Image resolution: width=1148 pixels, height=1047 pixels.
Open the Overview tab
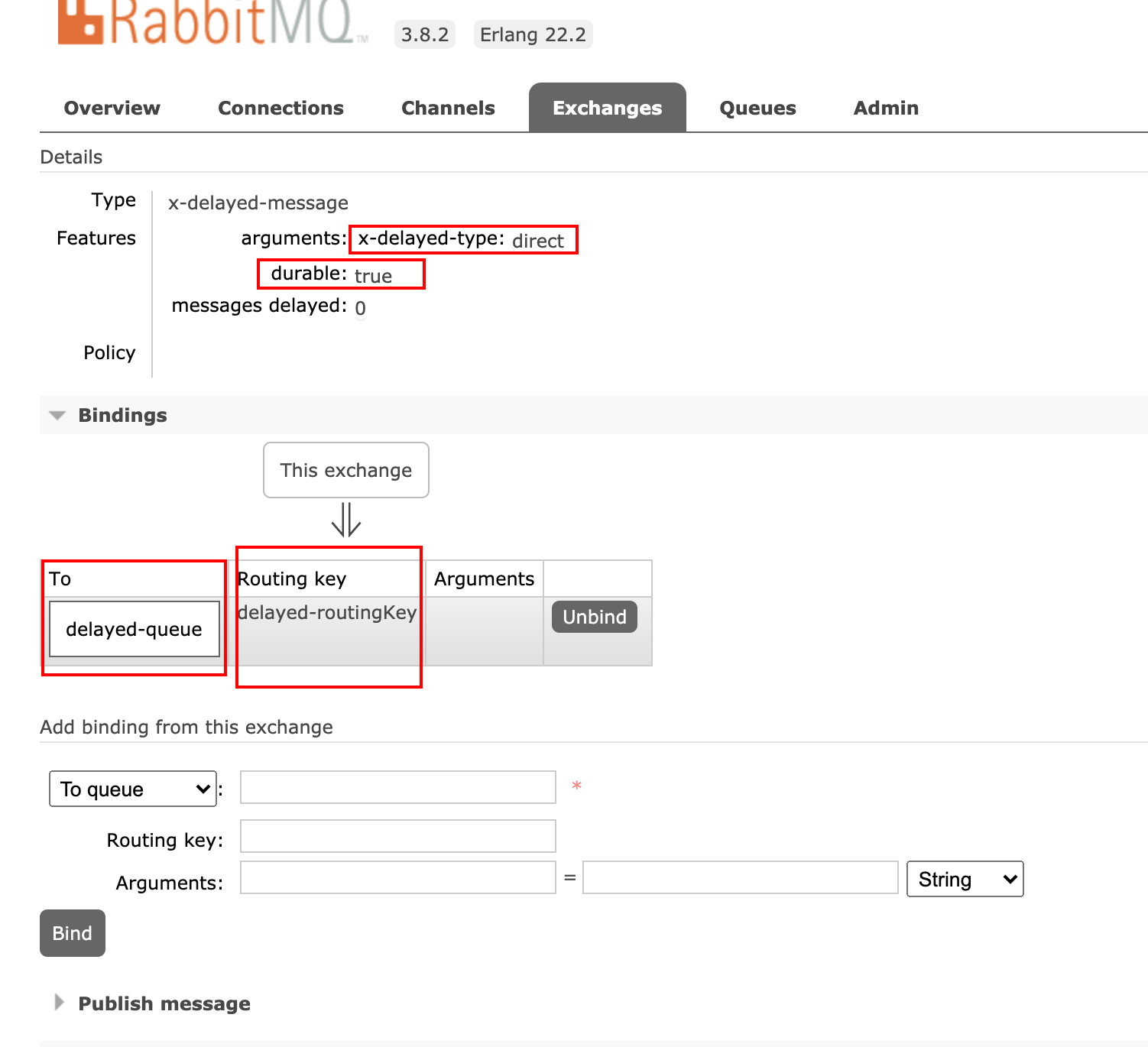(112, 108)
